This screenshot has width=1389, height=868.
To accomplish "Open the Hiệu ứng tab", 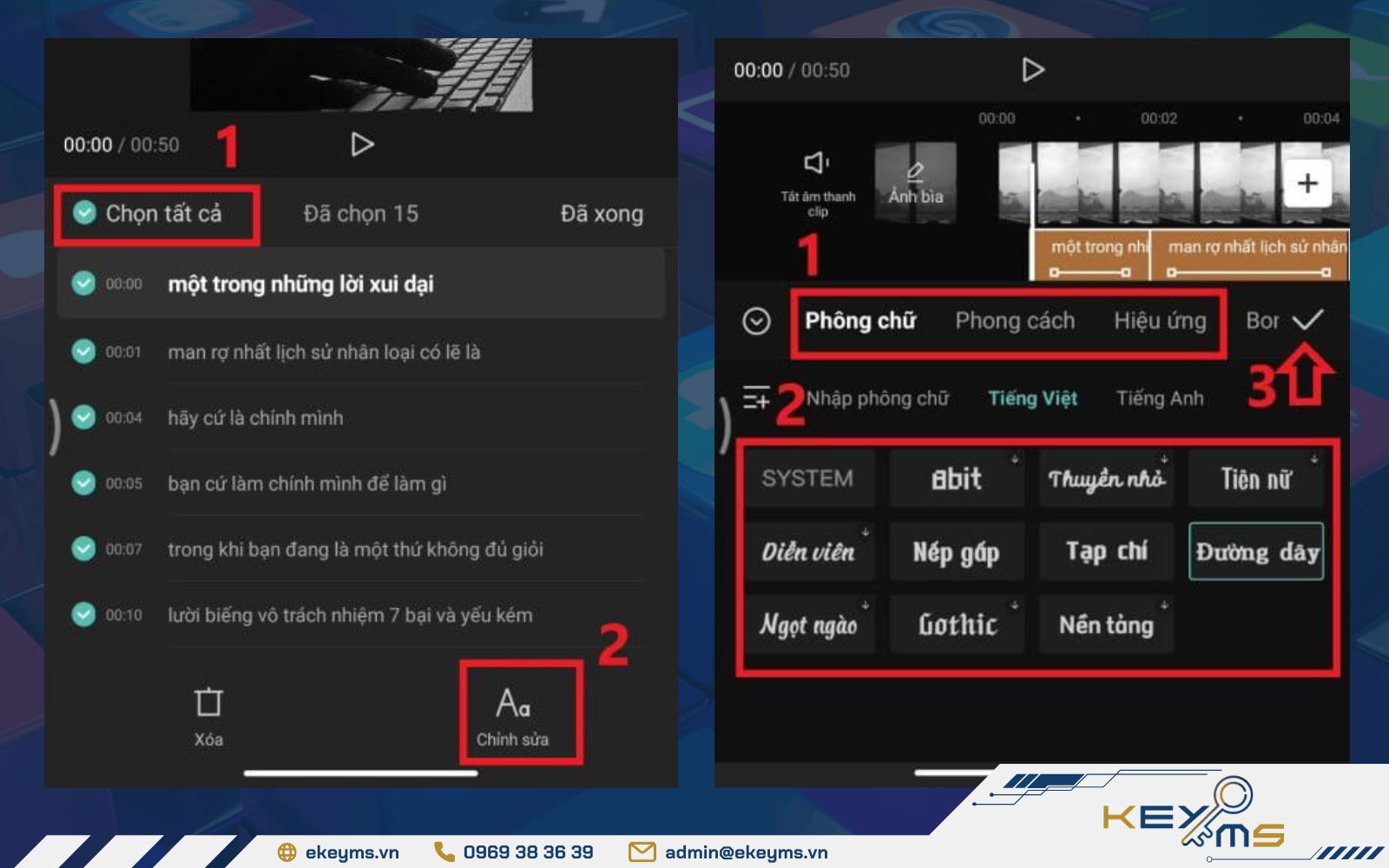I will pyautogui.click(x=1162, y=320).
